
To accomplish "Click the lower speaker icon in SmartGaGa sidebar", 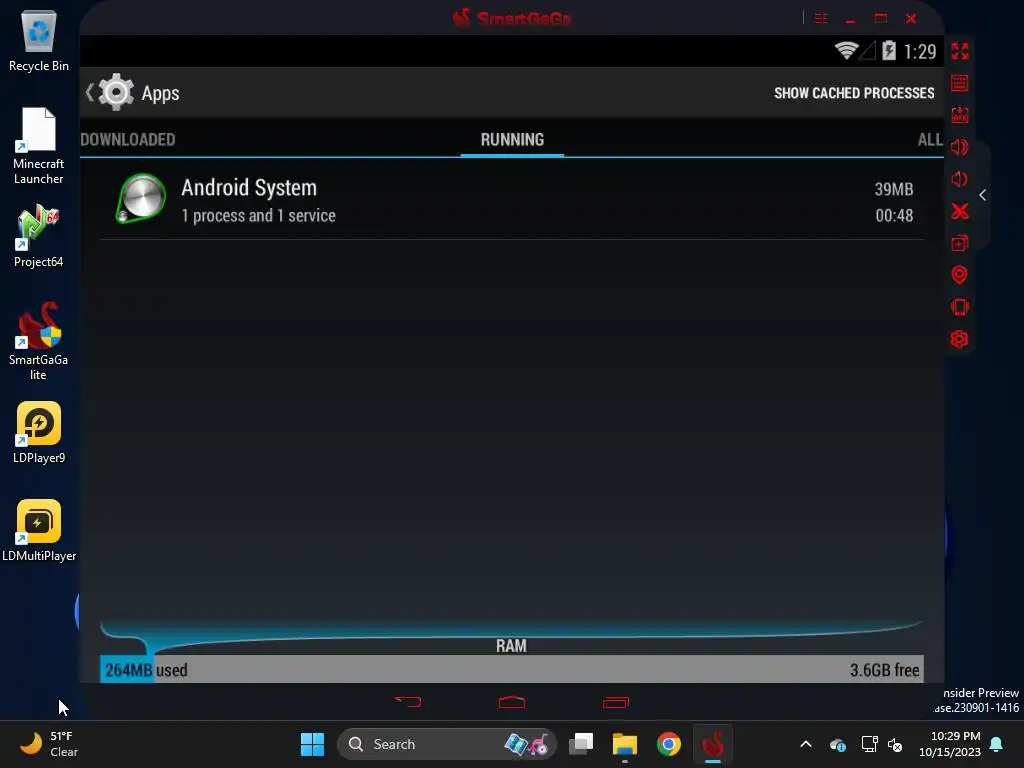I will pos(959,179).
